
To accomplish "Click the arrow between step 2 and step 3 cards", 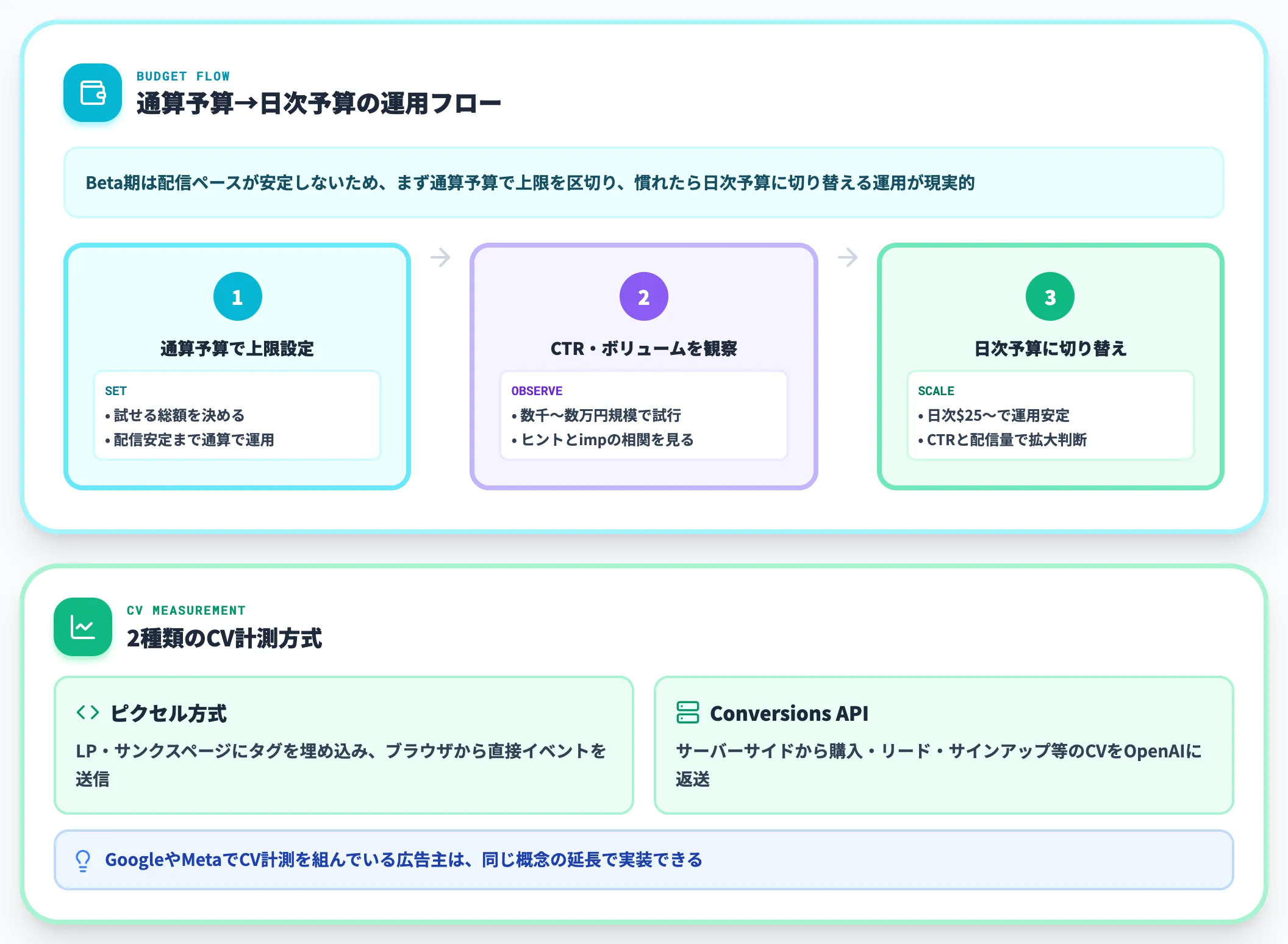I will click(848, 257).
